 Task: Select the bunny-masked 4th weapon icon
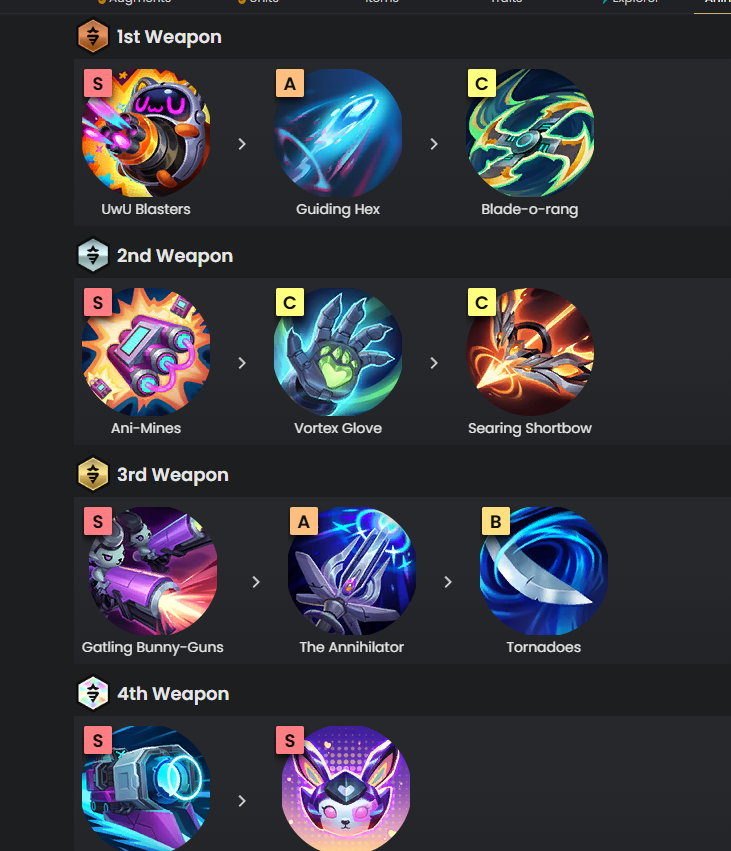(x=346, y=789)
